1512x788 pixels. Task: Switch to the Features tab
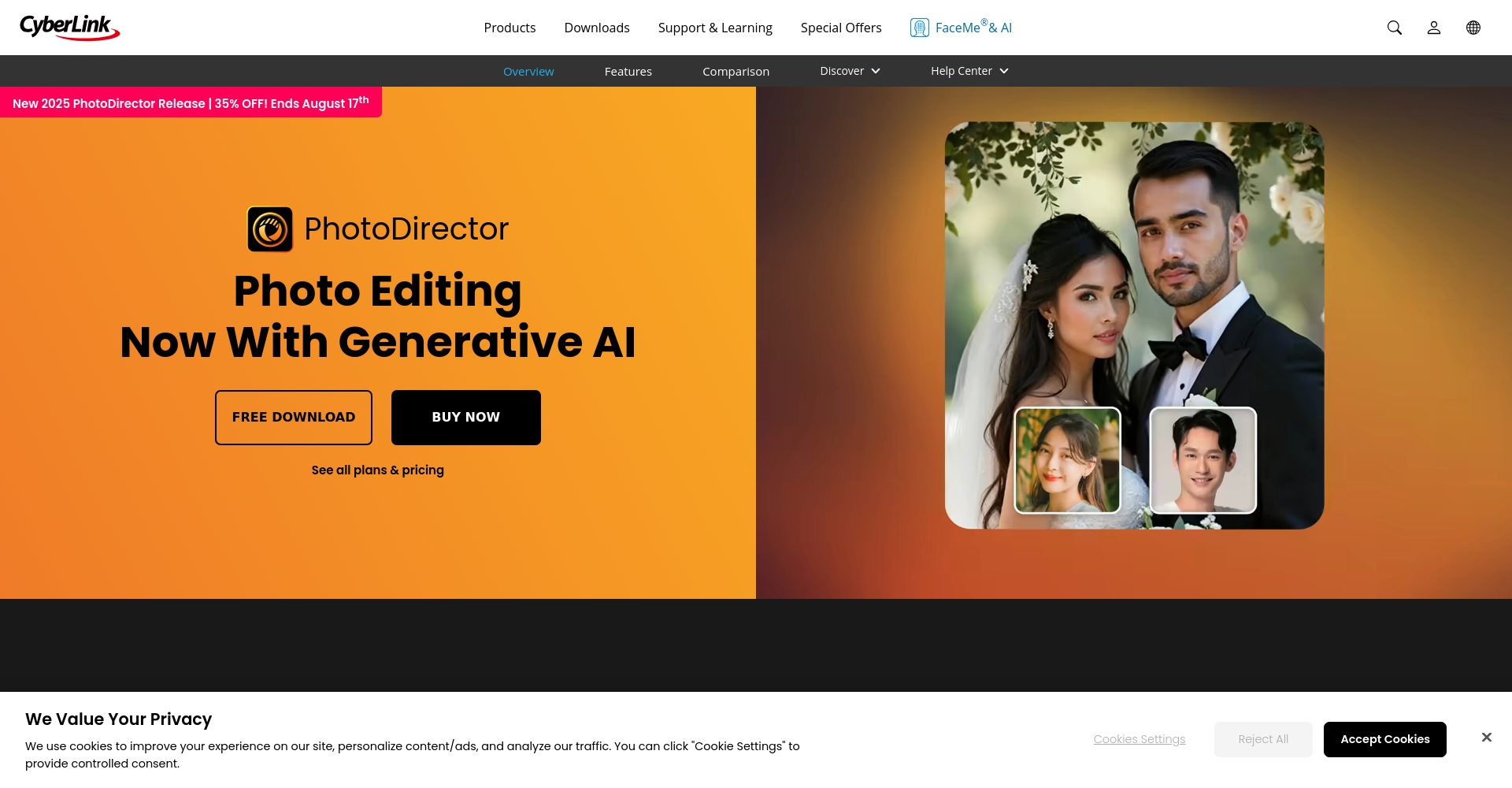[628, 71]
